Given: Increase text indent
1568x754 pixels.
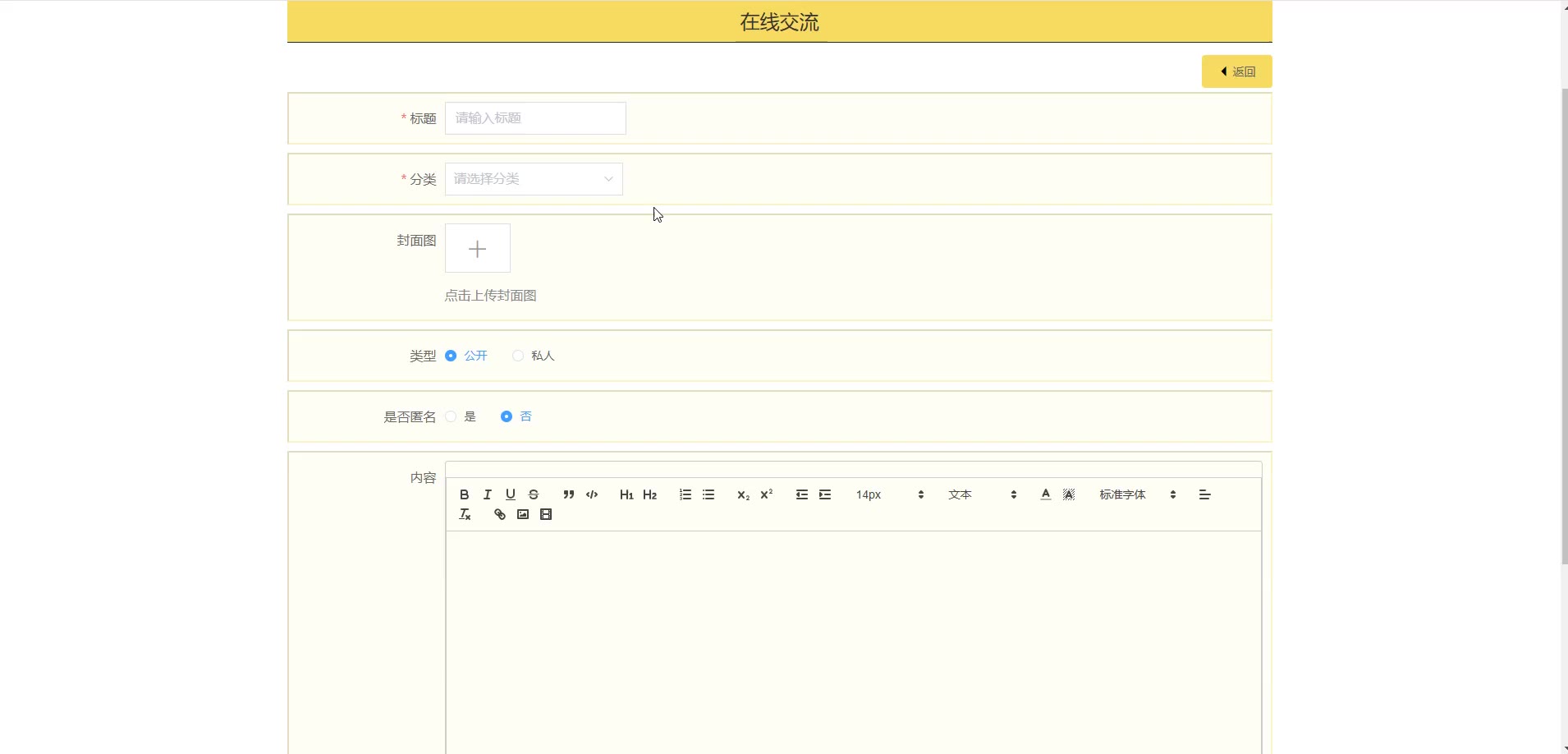Looking at the screenshot, I should 825,494.
